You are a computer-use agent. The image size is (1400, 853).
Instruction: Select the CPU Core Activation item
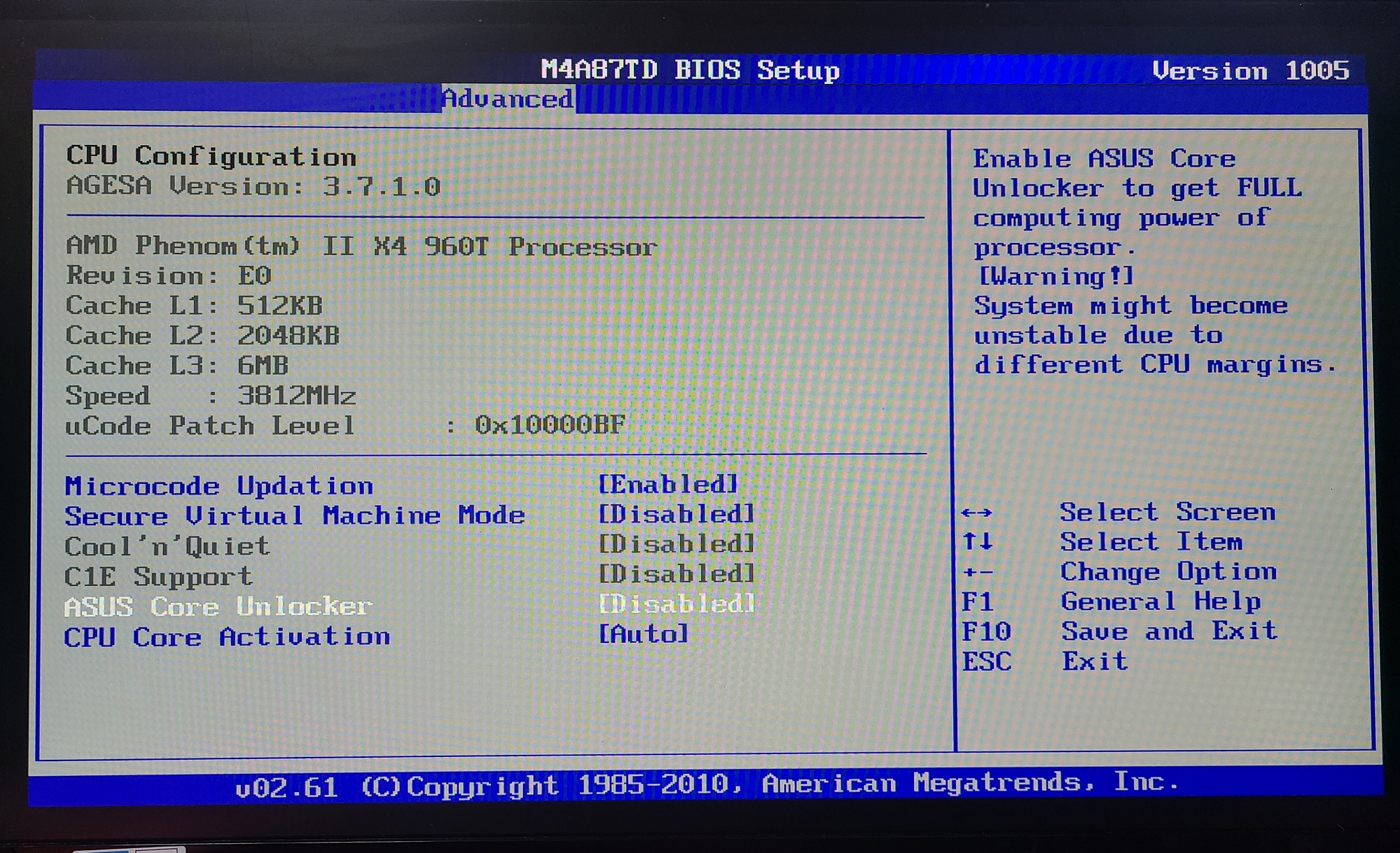click(227, 637)
